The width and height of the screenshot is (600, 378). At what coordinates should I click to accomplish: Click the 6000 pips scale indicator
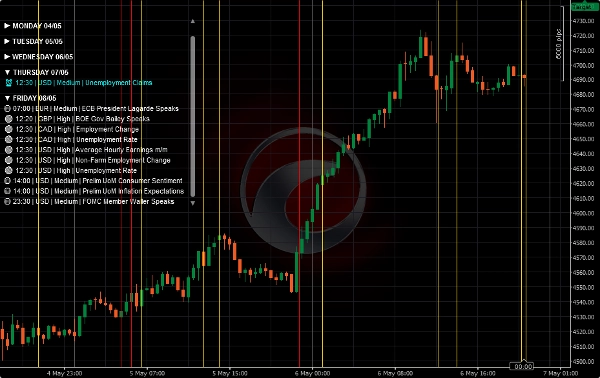pos(559,44)
